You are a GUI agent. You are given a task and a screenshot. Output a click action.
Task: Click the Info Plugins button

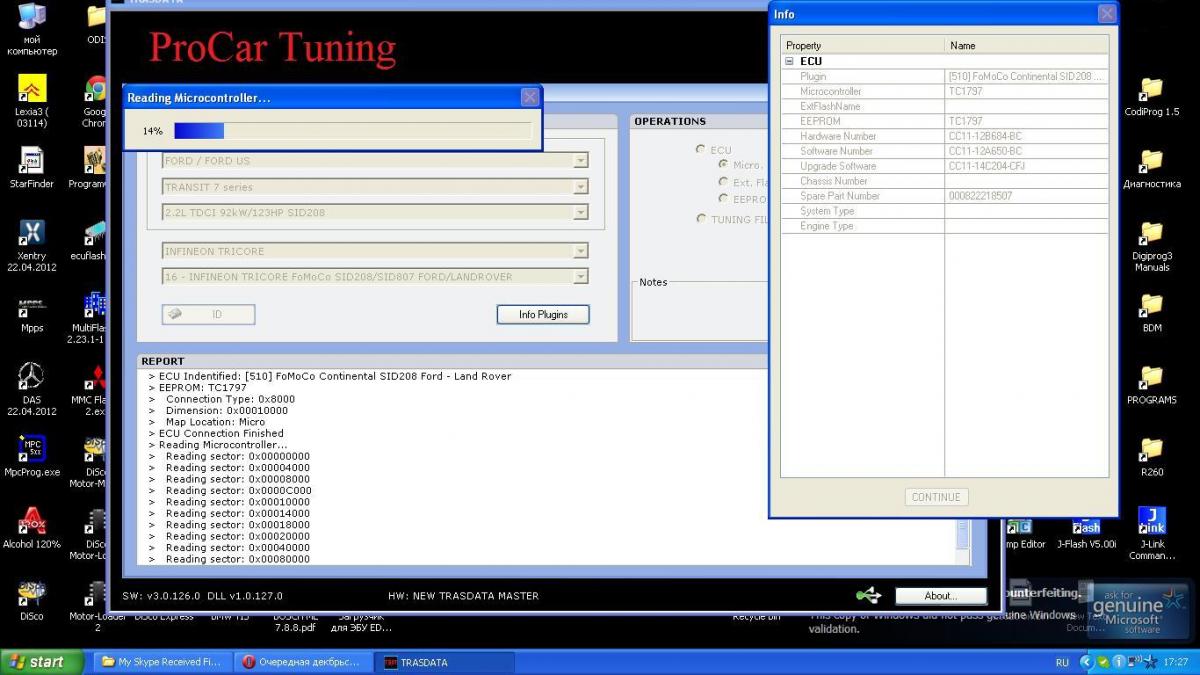coord(543,314)
